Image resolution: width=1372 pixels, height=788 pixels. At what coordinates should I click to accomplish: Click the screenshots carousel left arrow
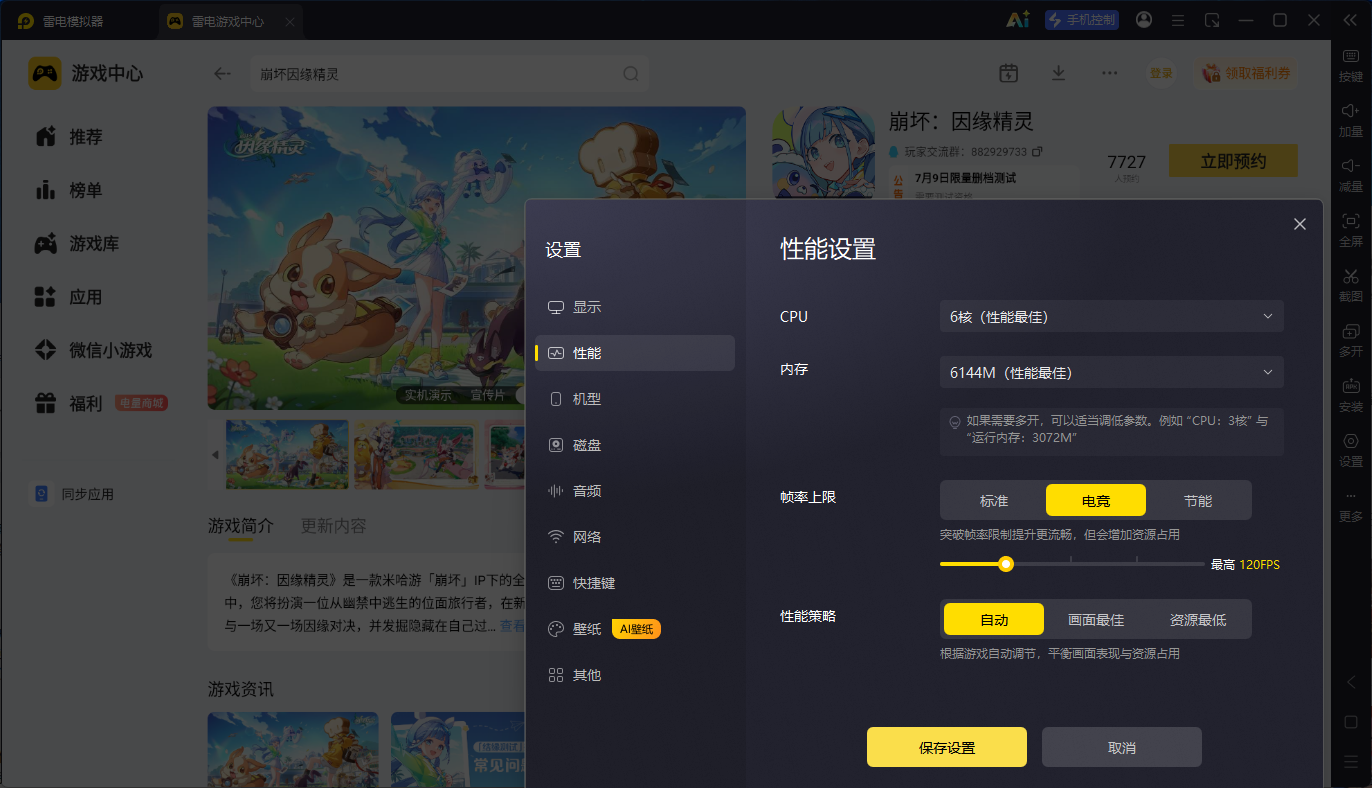click(215, 454)
